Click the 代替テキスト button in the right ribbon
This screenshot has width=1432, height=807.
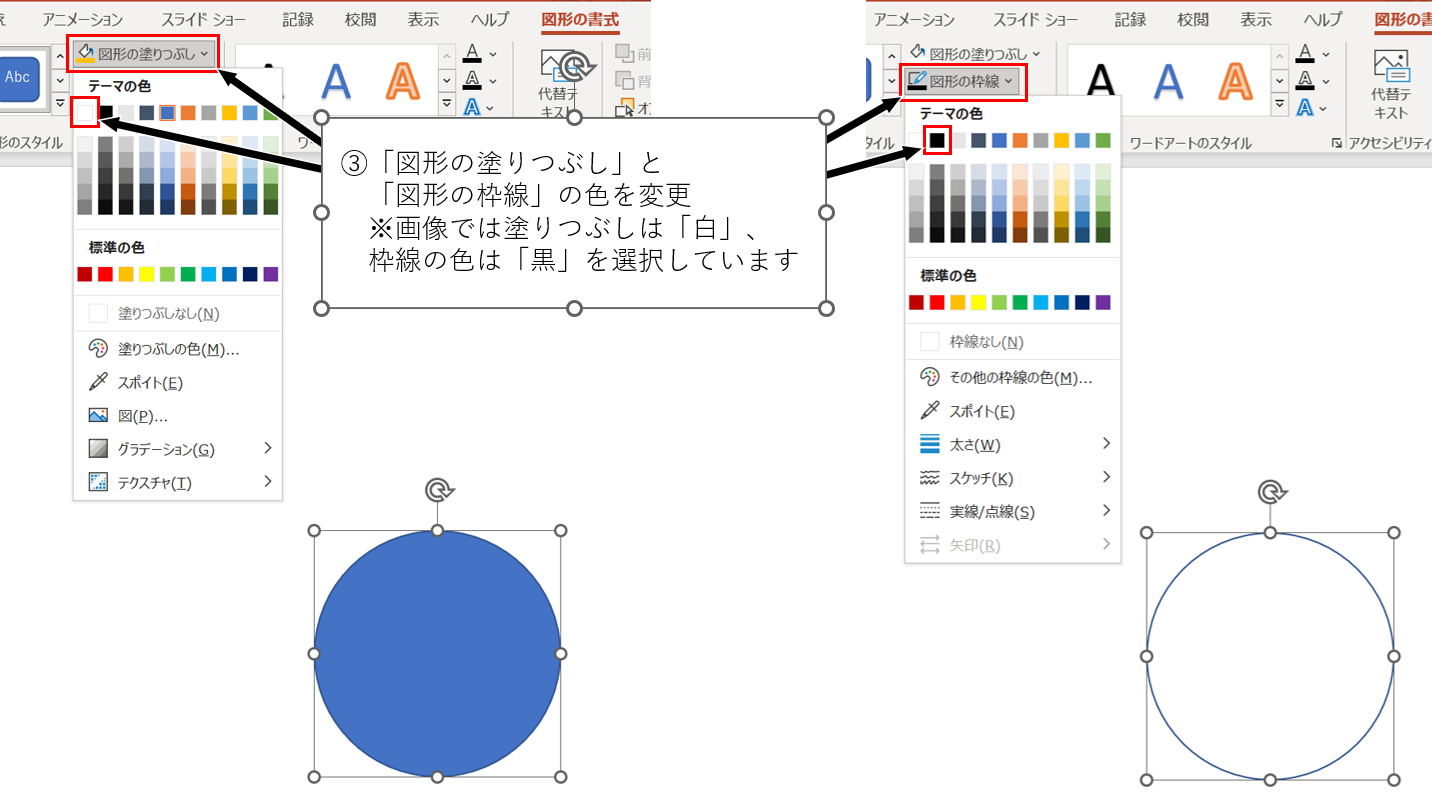[1391, 86]
